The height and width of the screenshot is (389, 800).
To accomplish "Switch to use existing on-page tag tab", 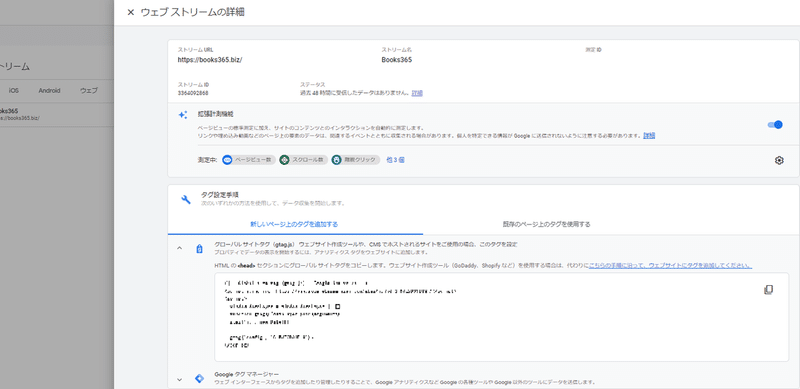I will 546,224.
